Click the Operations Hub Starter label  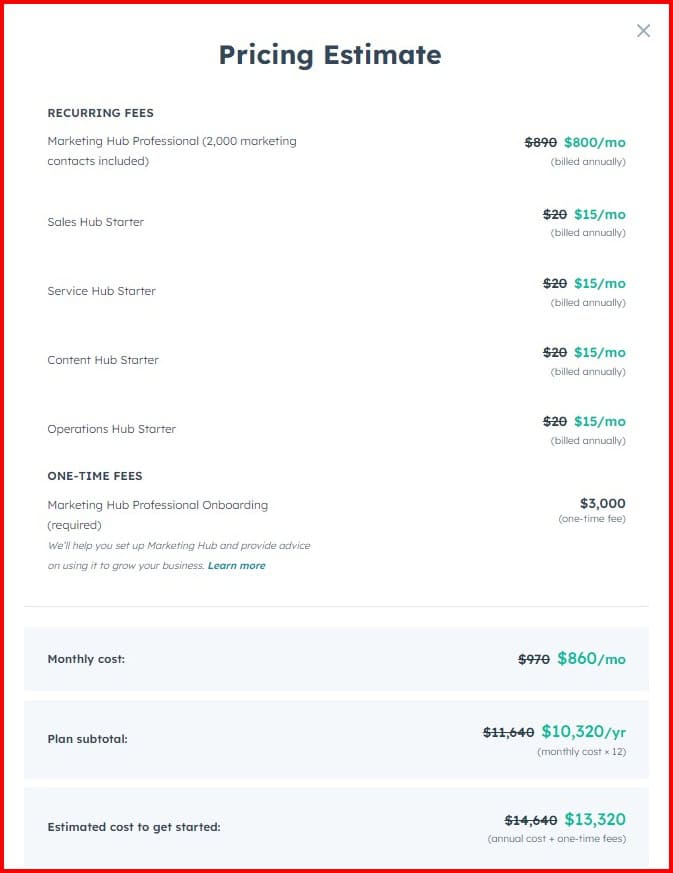click(x=111, y=429)
